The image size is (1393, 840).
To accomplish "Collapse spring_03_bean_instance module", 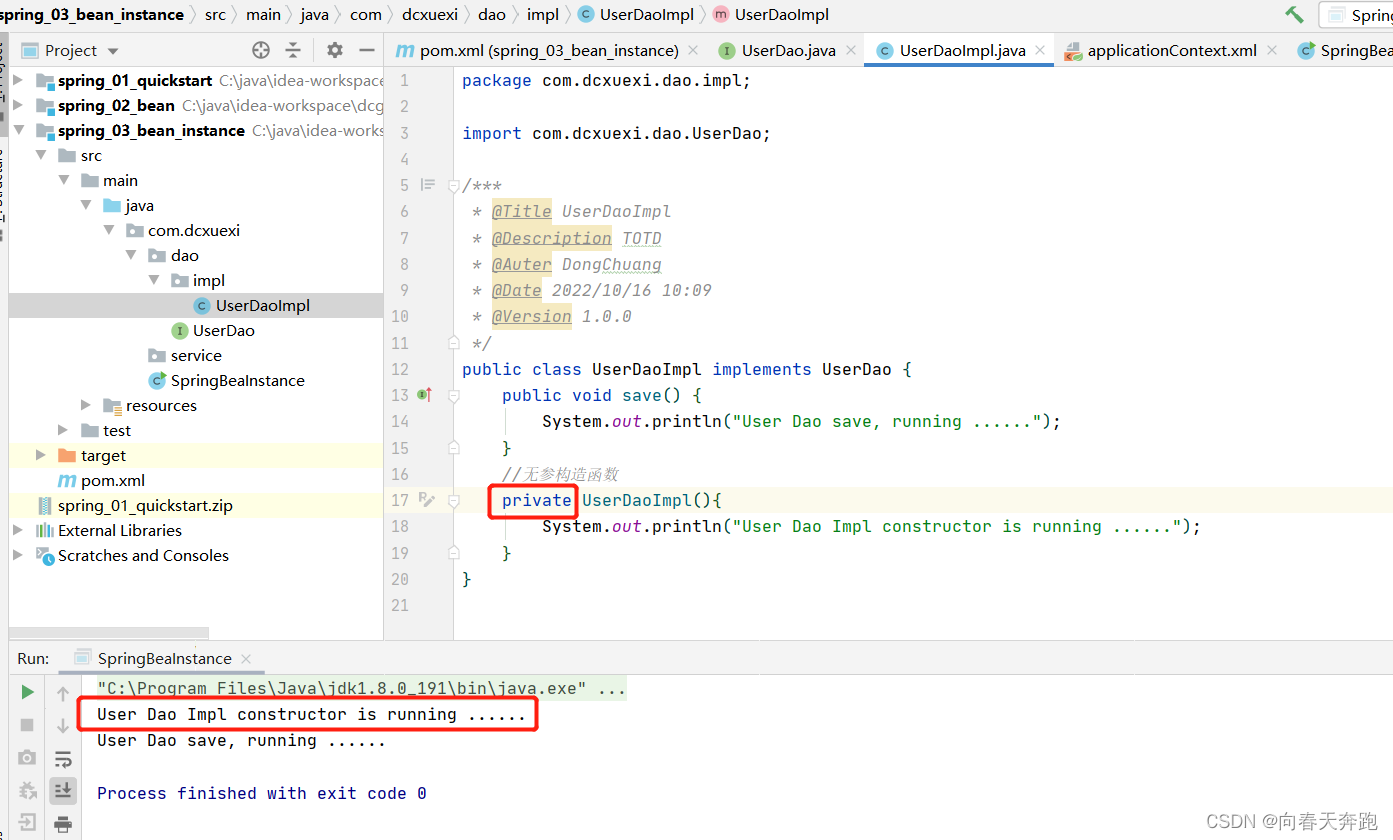I will [x=18, y=131].
